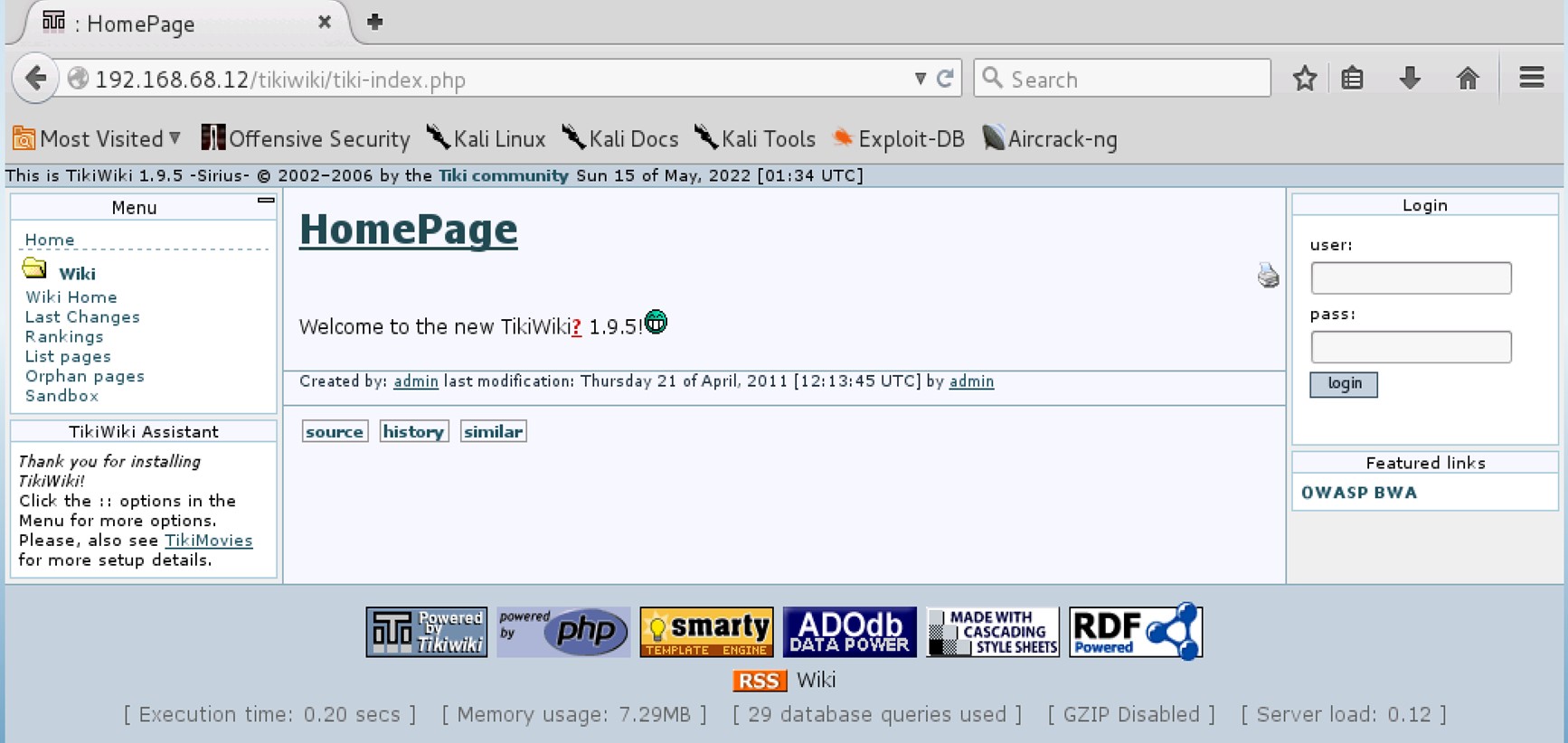
Task: Click the browser back arrow button
Action: pyautogui.click(x=35, y=79)
